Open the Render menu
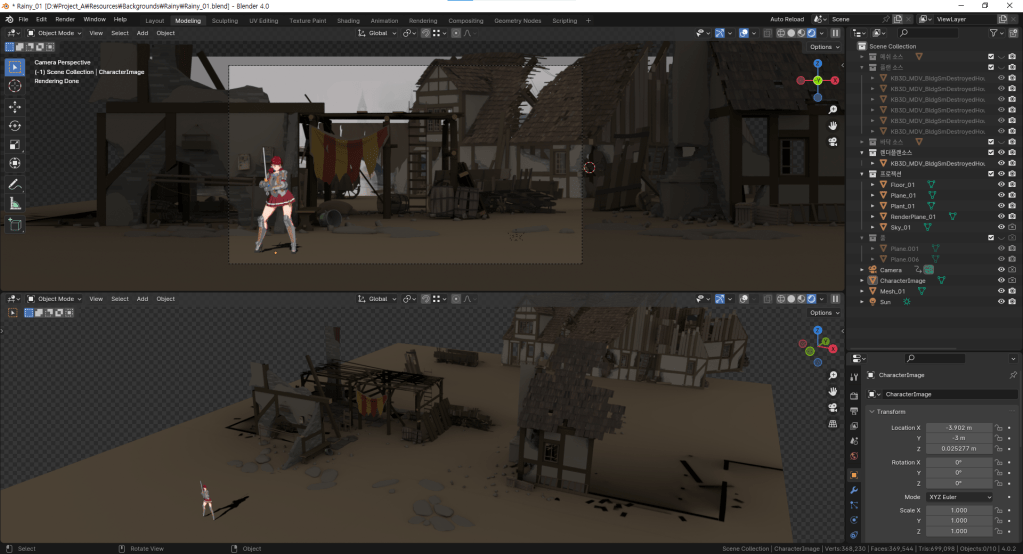The image size is (1023, 554). coord(65,19)
